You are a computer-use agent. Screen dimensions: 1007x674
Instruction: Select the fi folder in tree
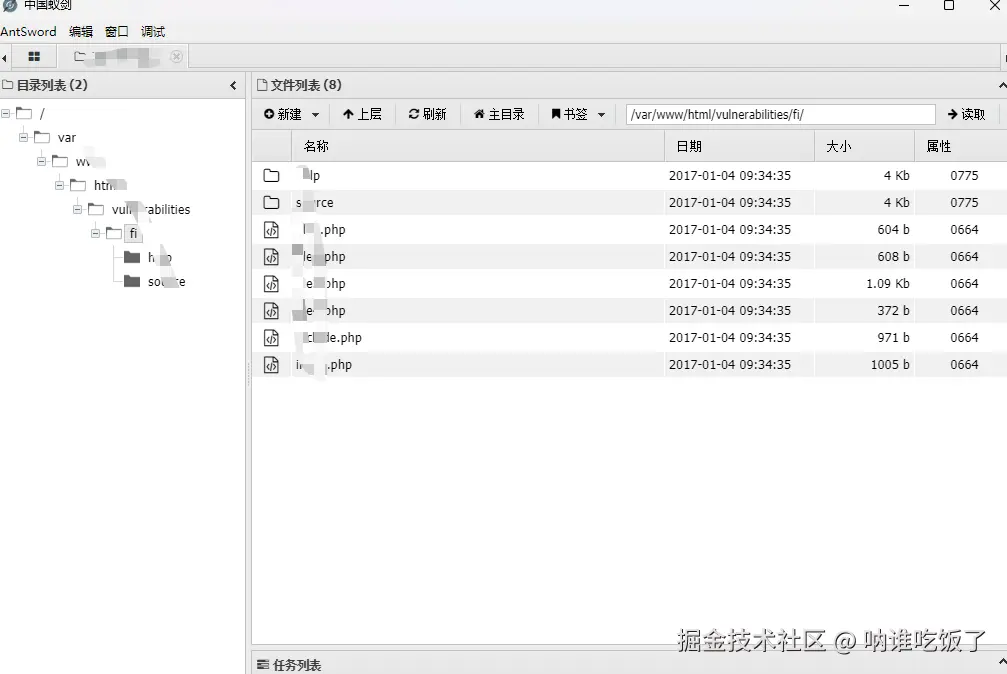pyautogui.click(x=114, y=233)
